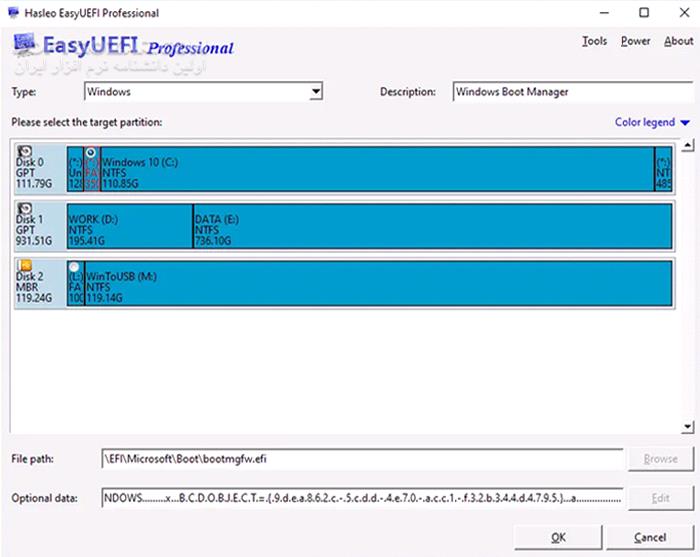
Task: Expand the Color legend arrow
Action: pos(685,122)
